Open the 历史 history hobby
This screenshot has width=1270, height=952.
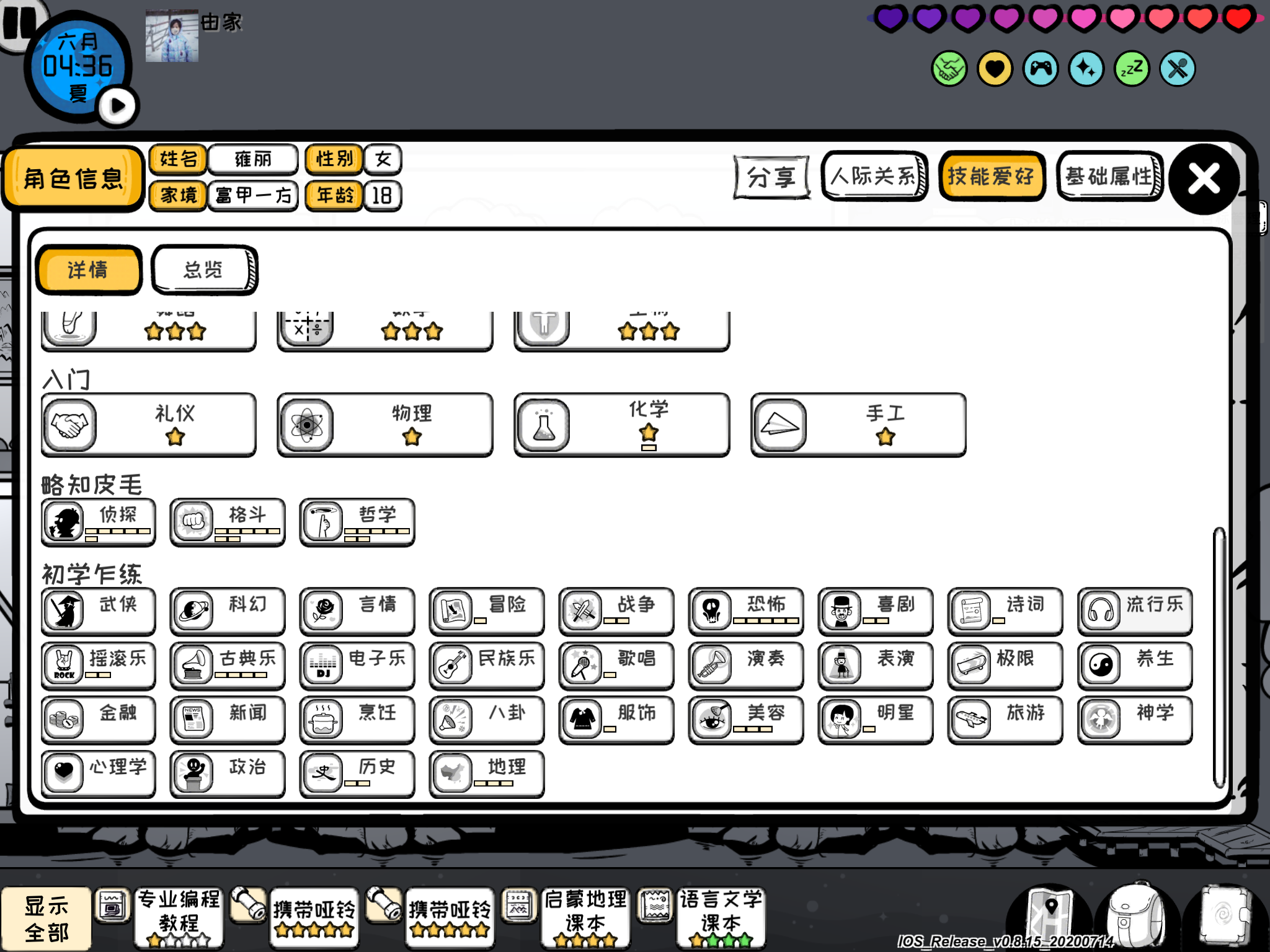pos(357,775)
